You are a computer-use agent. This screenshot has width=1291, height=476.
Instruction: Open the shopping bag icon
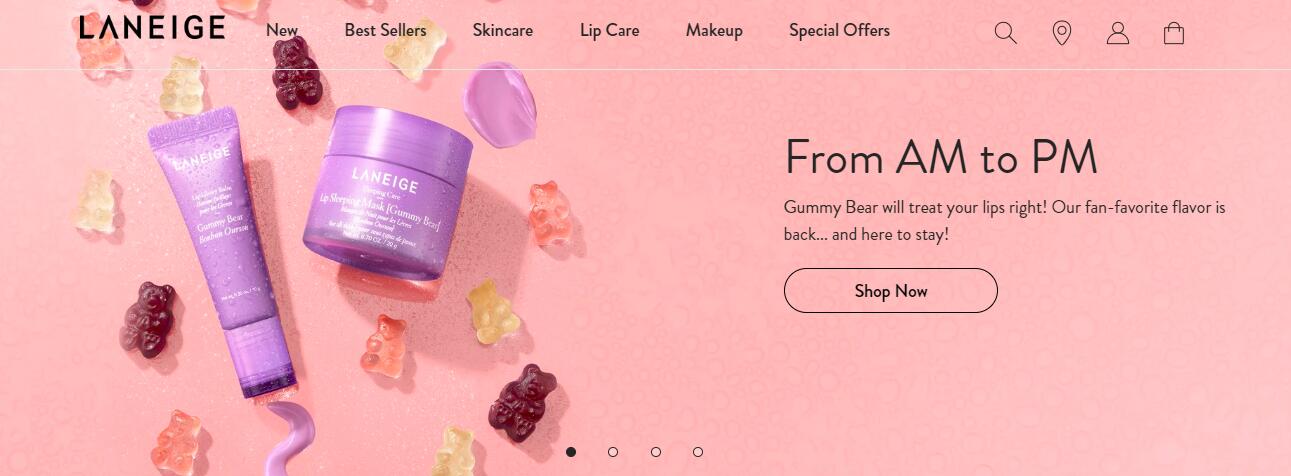(1174, 33)
